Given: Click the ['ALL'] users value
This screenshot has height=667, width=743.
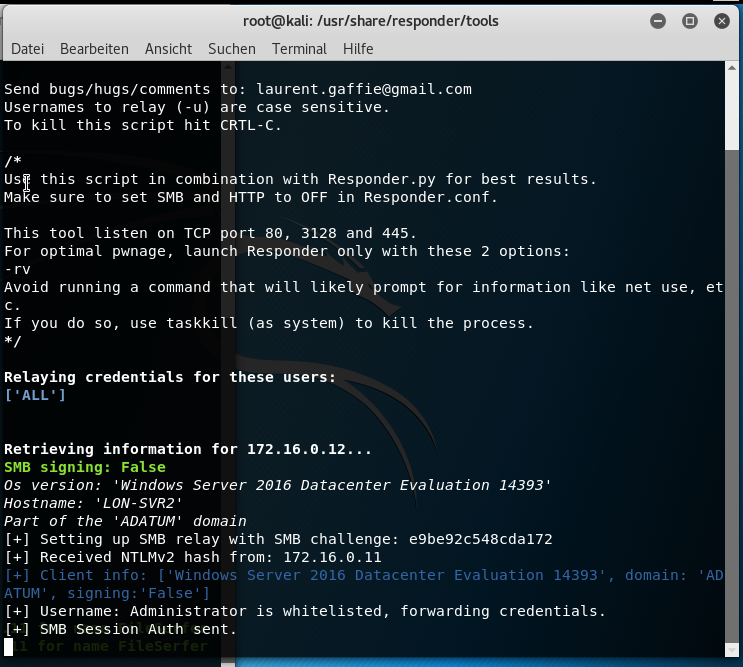Looking at the screenshot, I should pyautogui.click(x=35, y=395).
